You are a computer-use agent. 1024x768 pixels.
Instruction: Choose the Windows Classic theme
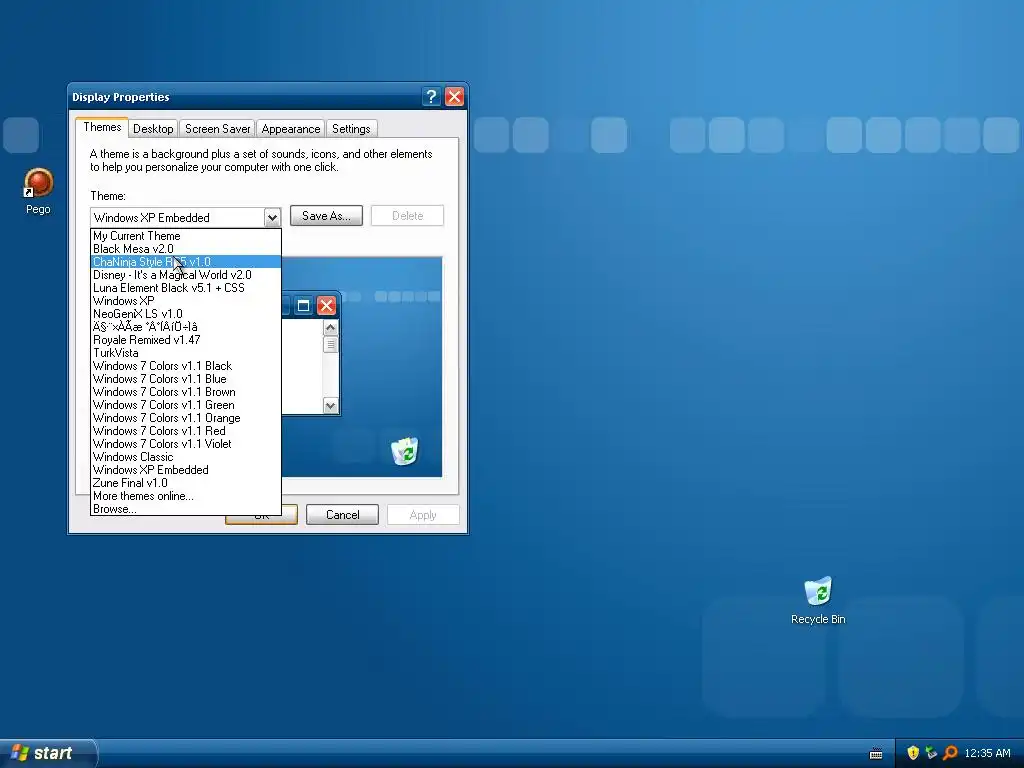[x=185, y=457]
